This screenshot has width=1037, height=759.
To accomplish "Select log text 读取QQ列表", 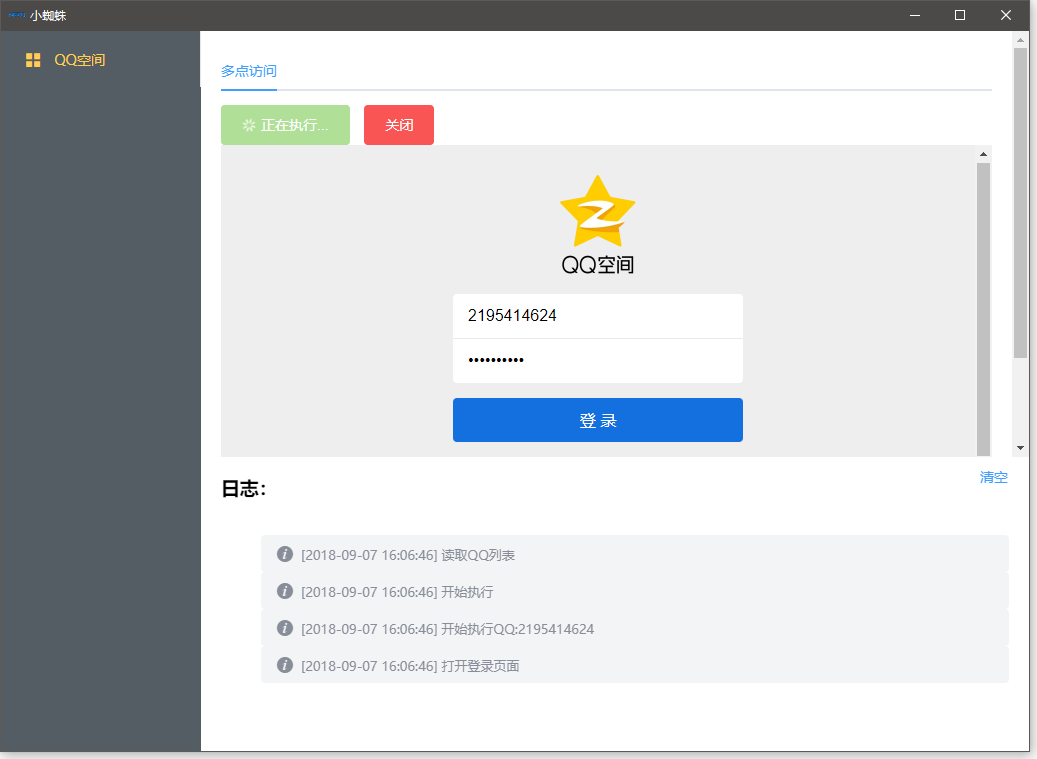I will pos(478,555).
